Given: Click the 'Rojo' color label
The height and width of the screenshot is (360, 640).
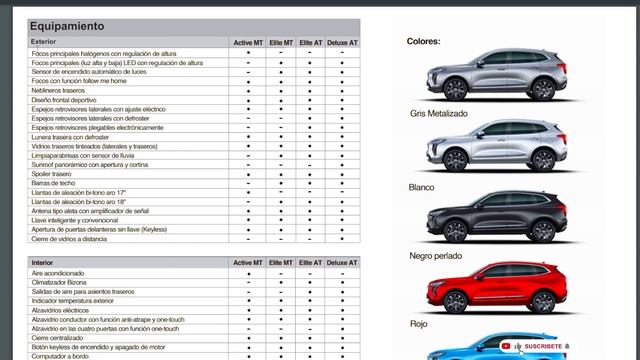Looking at the screenshot, I should 418,324.
